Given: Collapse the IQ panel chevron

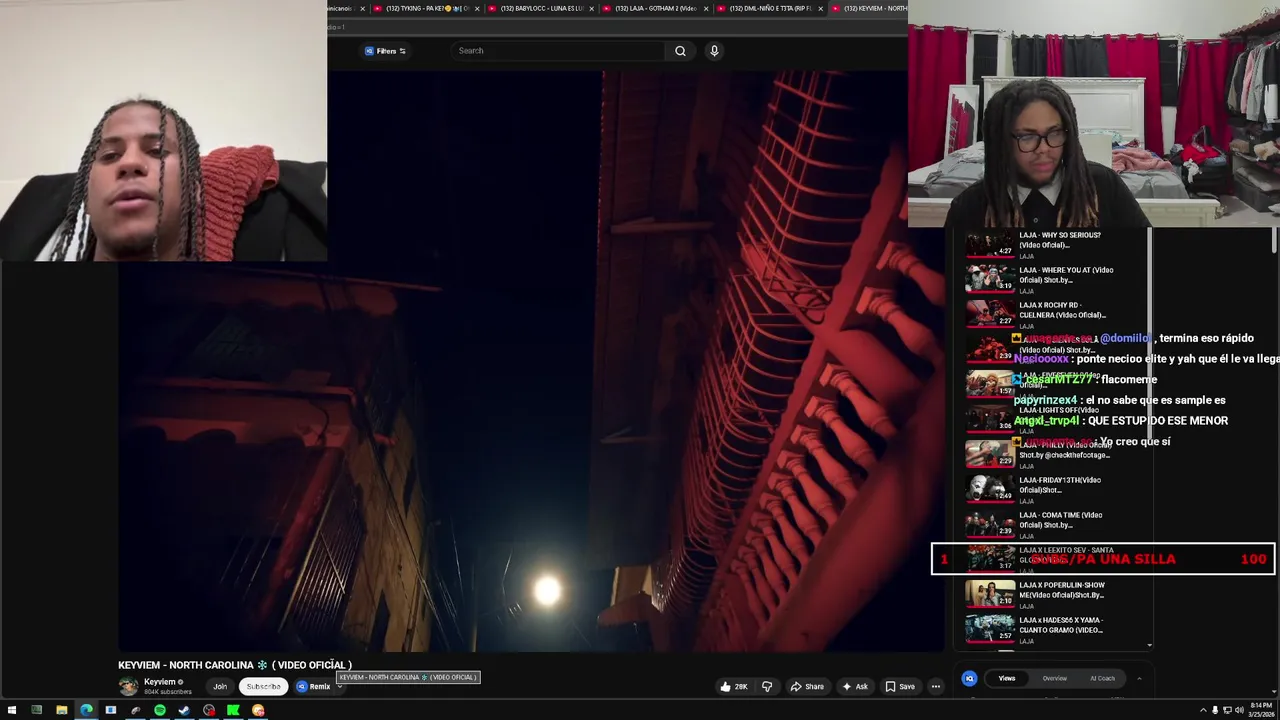Looking at the screenshot, I should click(1138, 678).
